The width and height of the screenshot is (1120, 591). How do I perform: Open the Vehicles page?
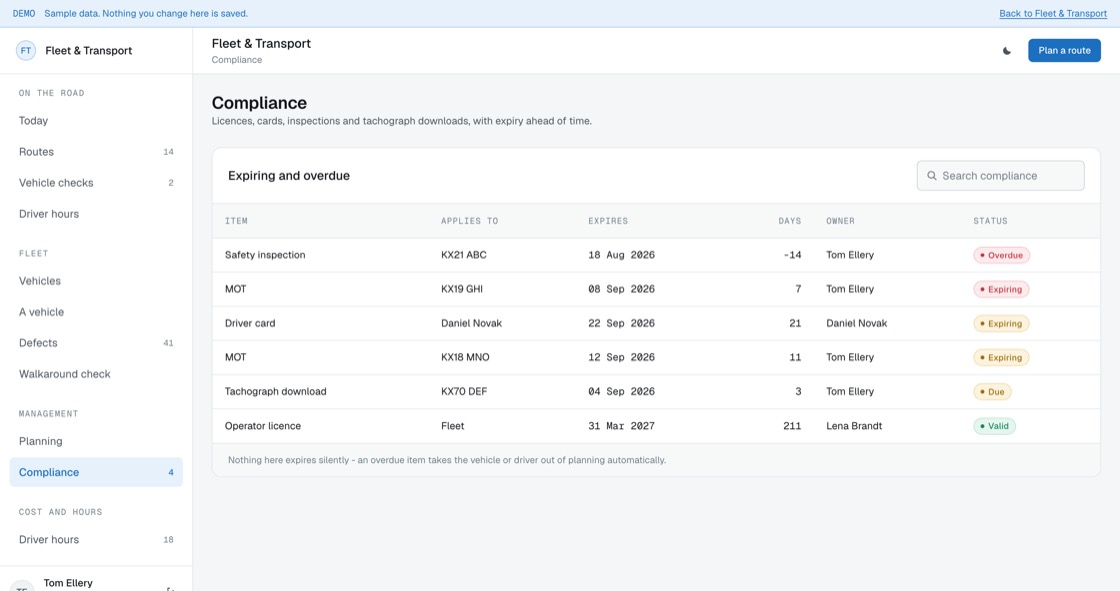96,281
